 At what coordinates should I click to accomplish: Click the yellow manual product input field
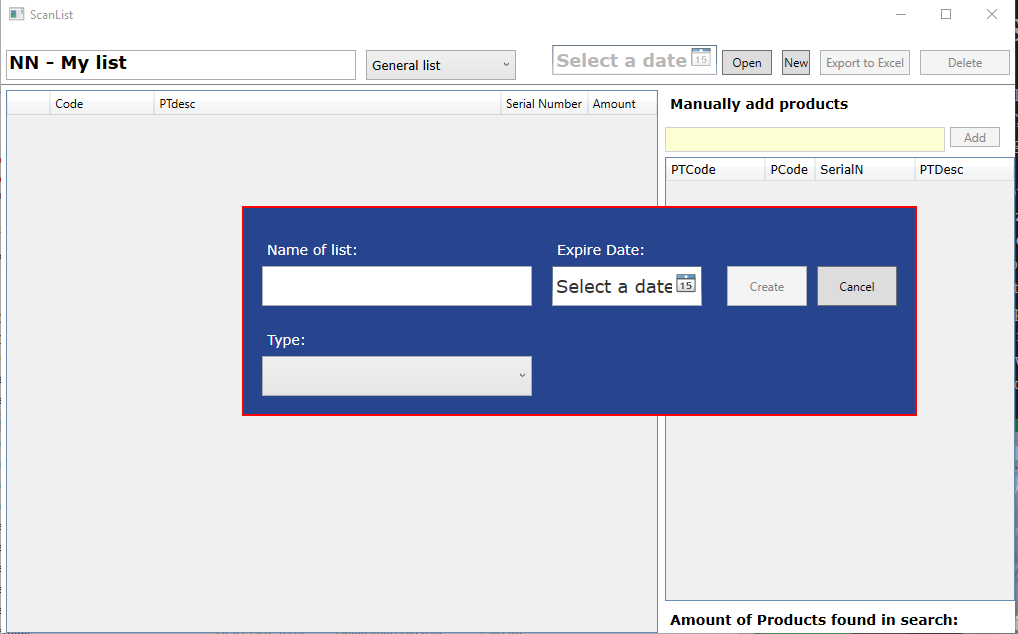(804, 139)
